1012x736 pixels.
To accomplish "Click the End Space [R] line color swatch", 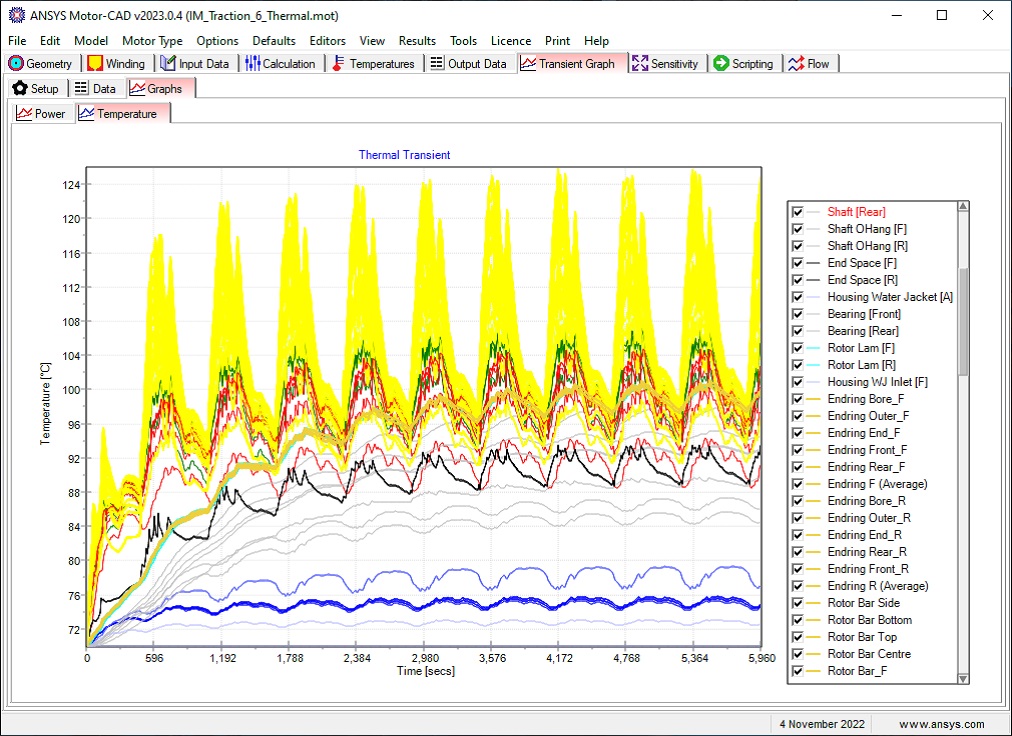I will (815, 280).
